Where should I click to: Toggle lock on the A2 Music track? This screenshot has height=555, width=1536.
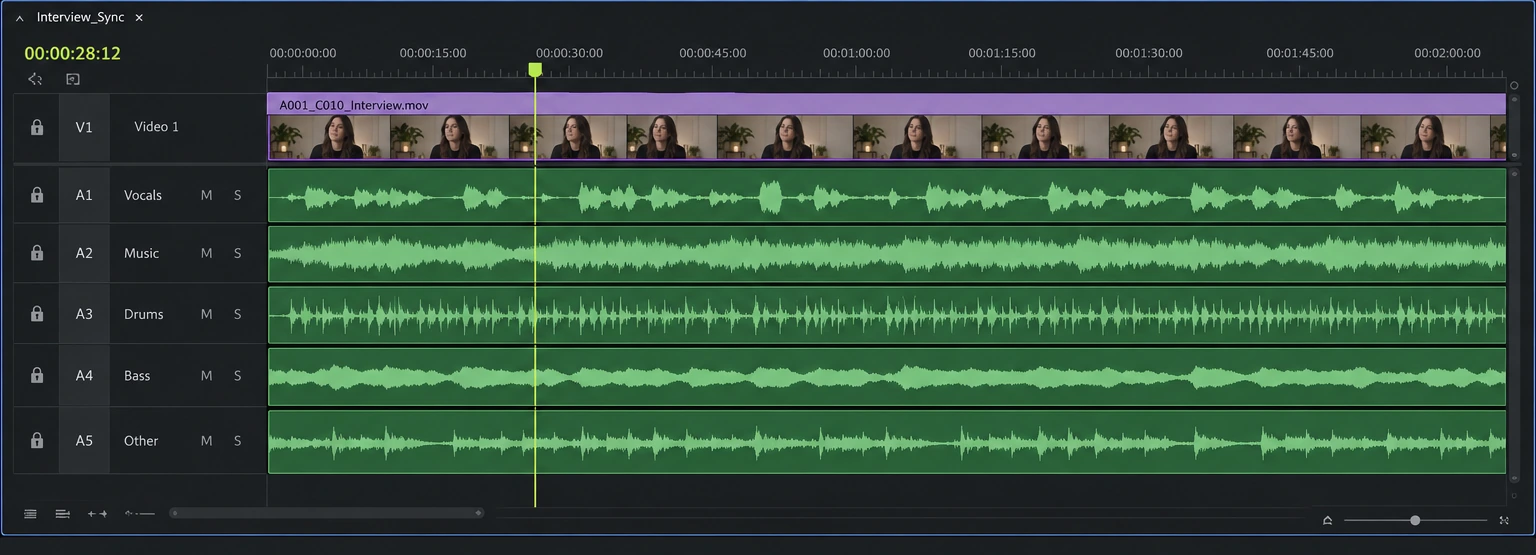tap(37, 253)
